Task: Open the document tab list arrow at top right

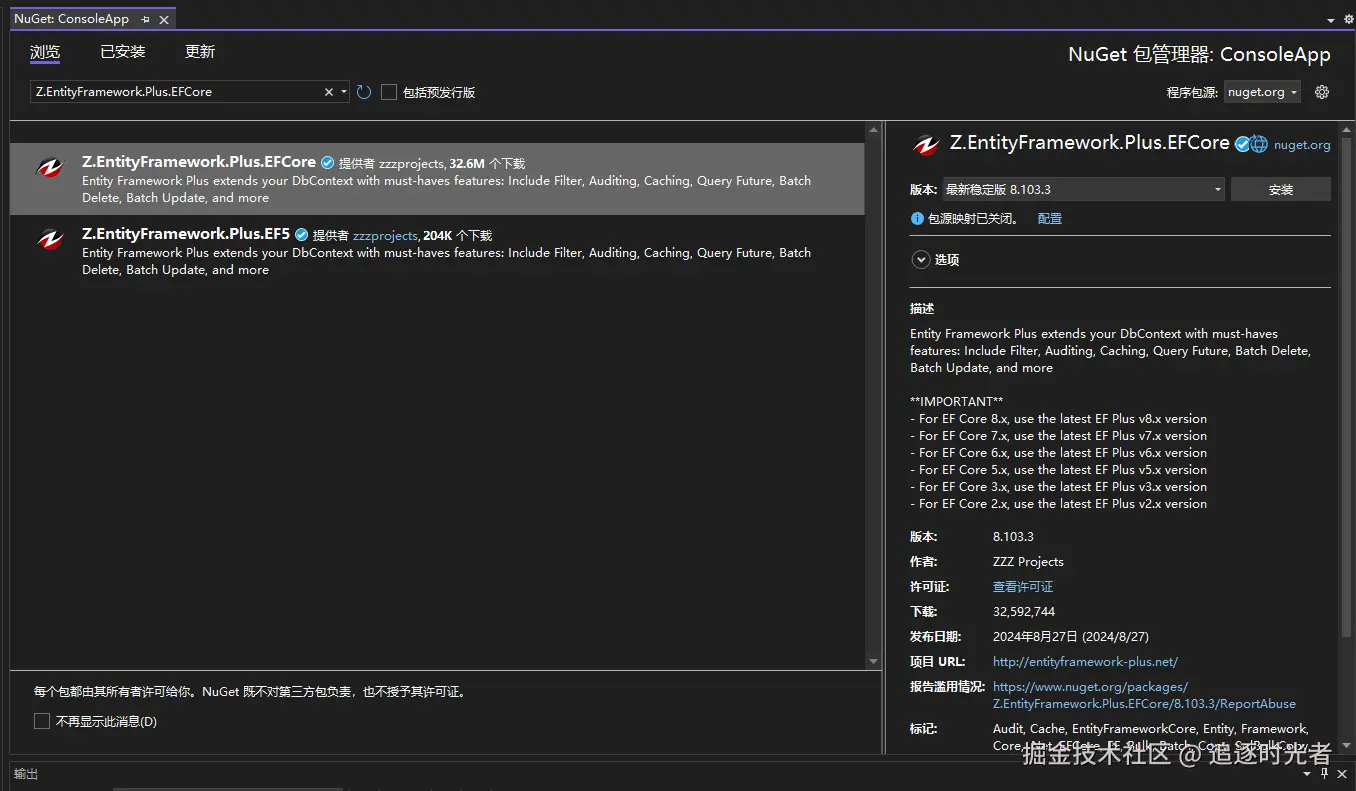Action: 1331,20
